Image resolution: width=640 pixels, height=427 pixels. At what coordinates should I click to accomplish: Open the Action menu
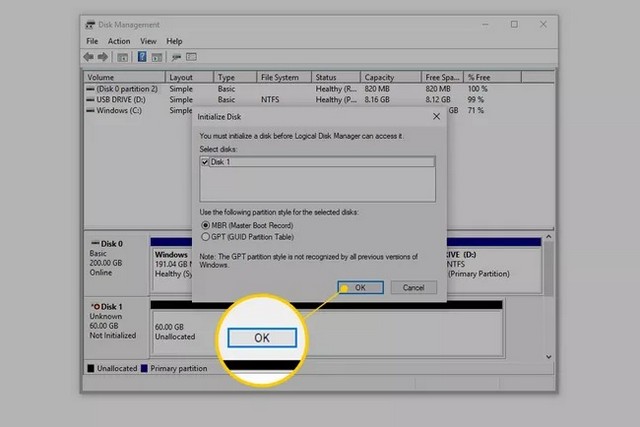[x=119, y=41]
